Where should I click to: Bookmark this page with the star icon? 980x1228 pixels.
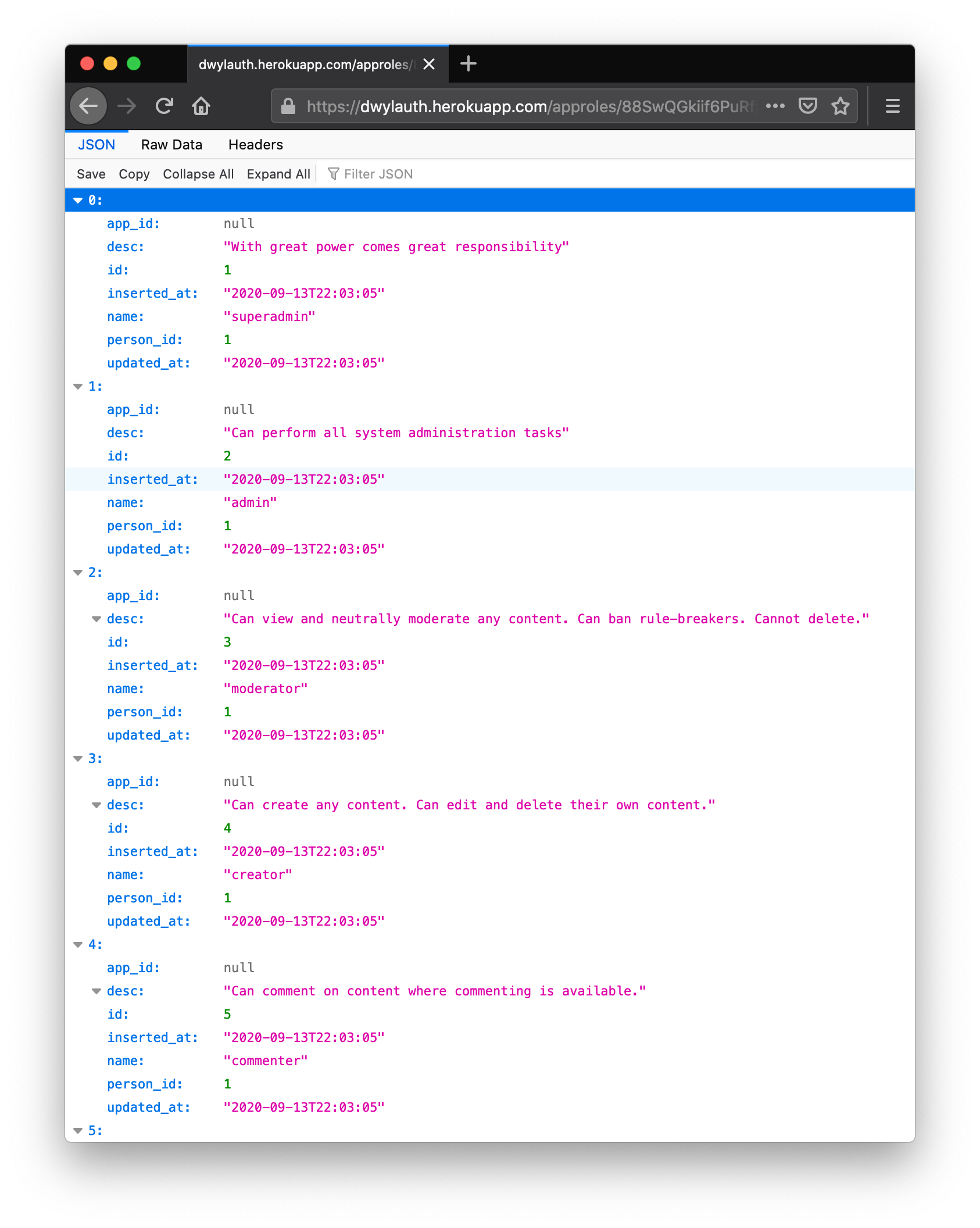840,106
